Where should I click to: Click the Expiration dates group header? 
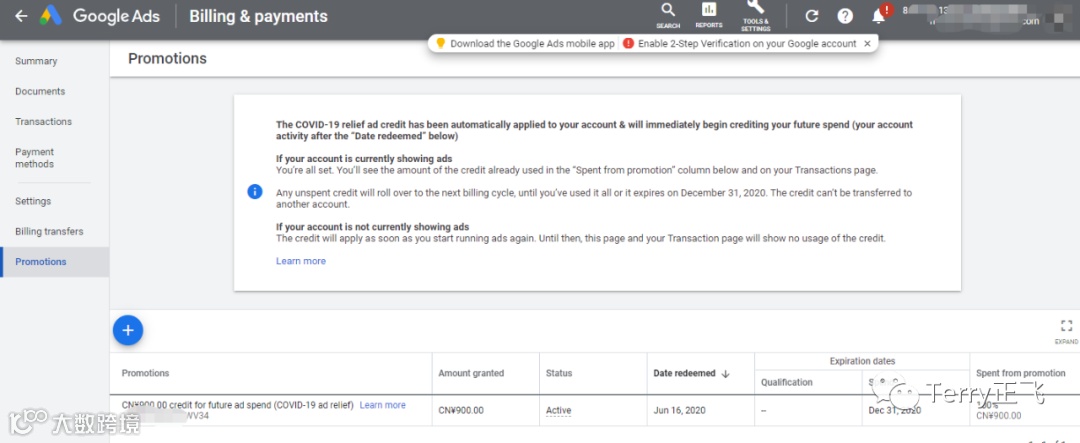click(862, 361)
